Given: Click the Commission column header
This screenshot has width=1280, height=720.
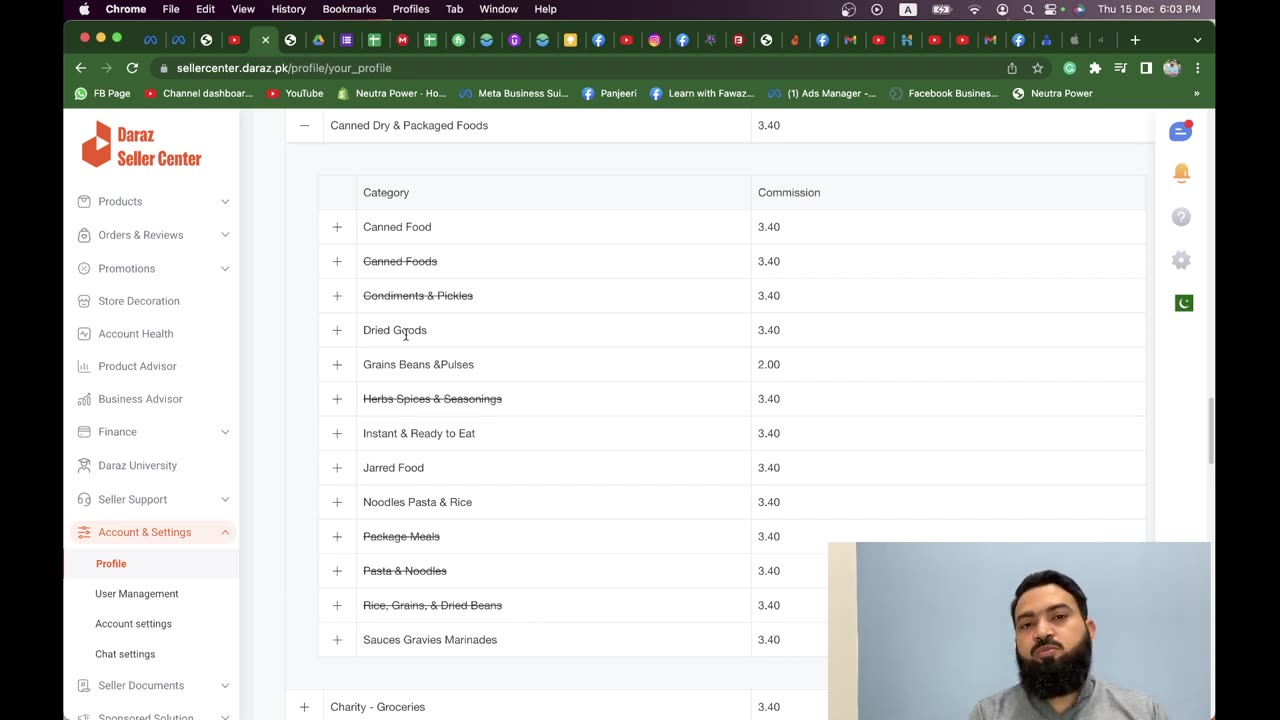Looking at the screenshot, I should click(789, 193).
